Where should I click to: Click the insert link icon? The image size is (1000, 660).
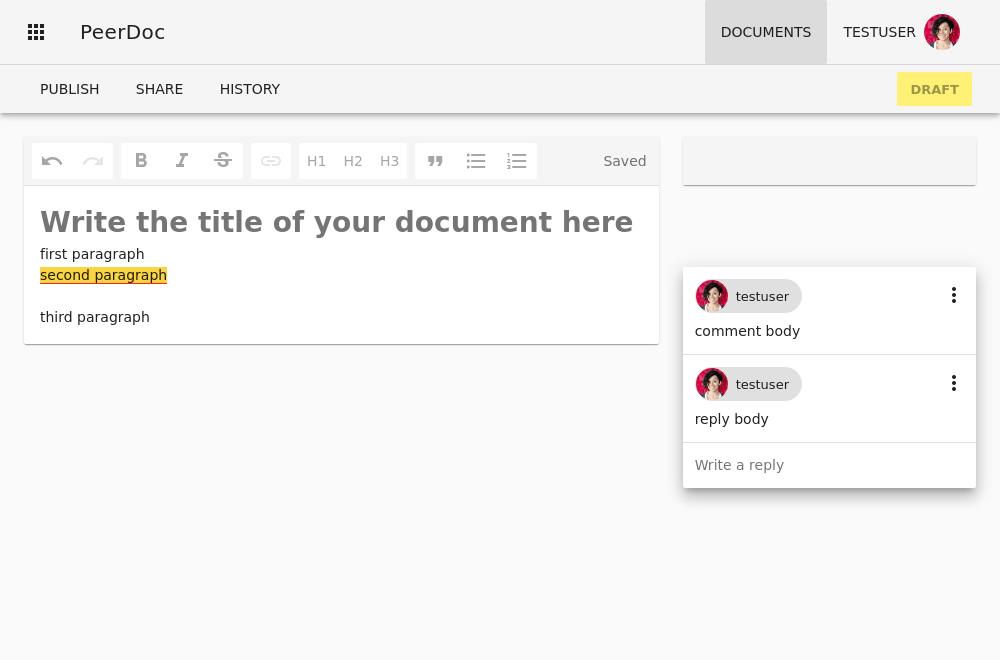coord(271,161)
